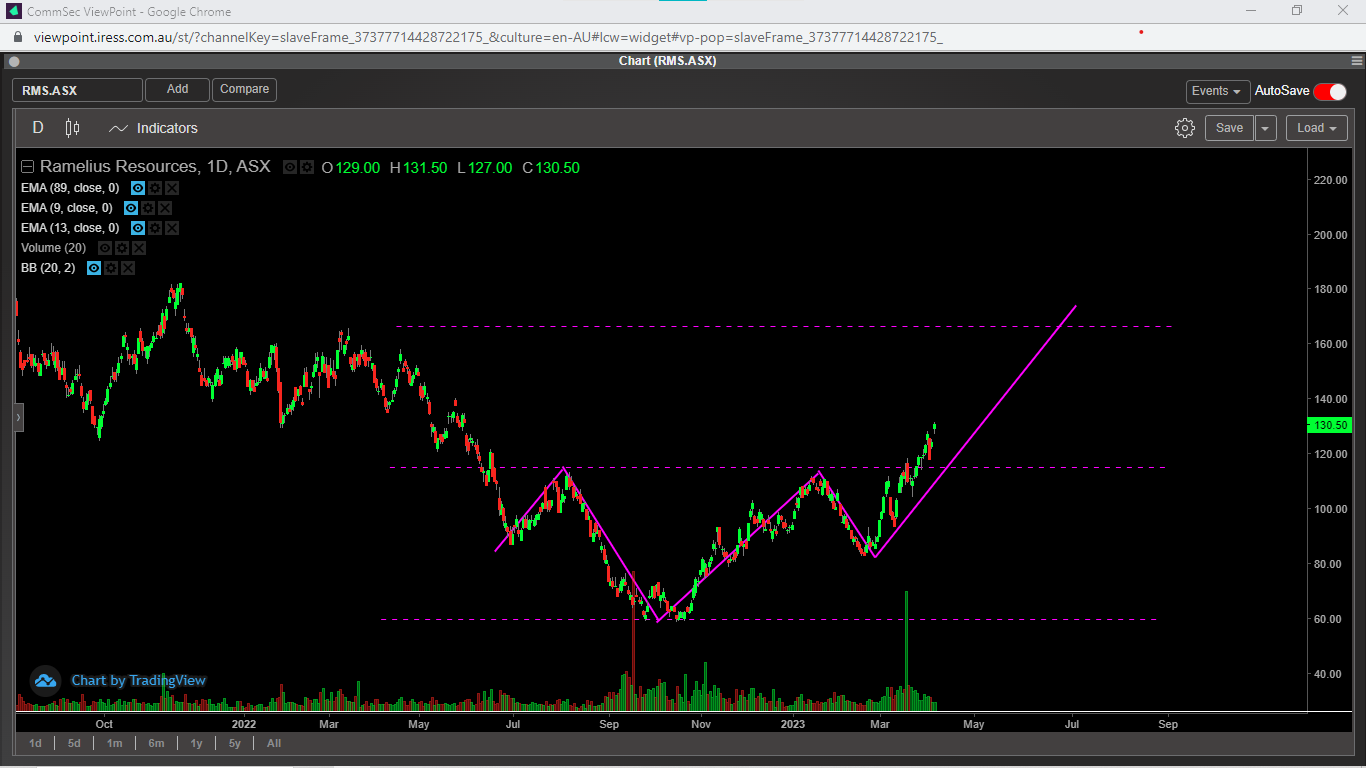Screen dimensions: 1366x768
Task: Minimize the Chrome window
Action: [x=1251, y=11]
